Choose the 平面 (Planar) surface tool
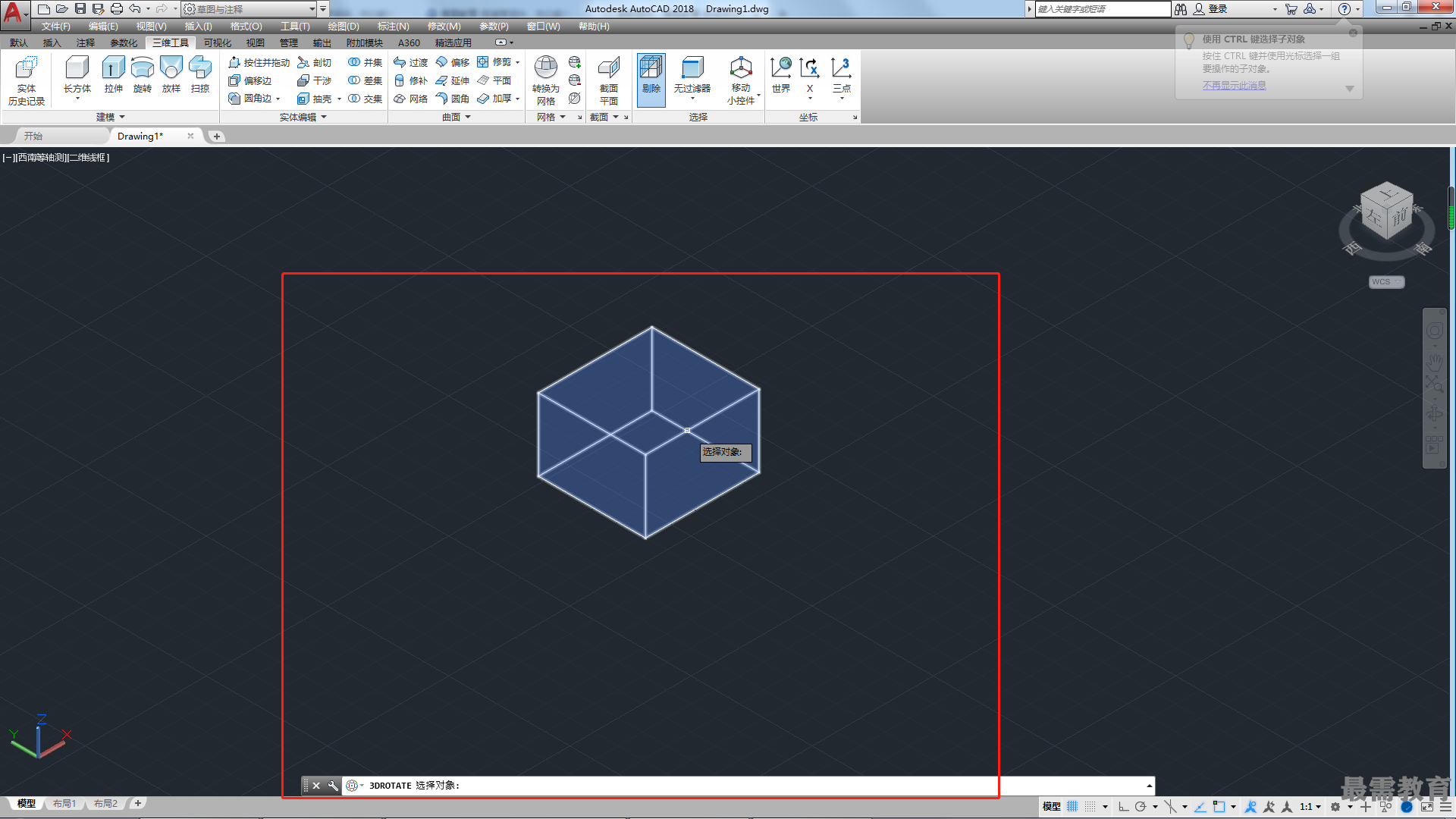The image size is (1456, 819). tap(494, 80)
